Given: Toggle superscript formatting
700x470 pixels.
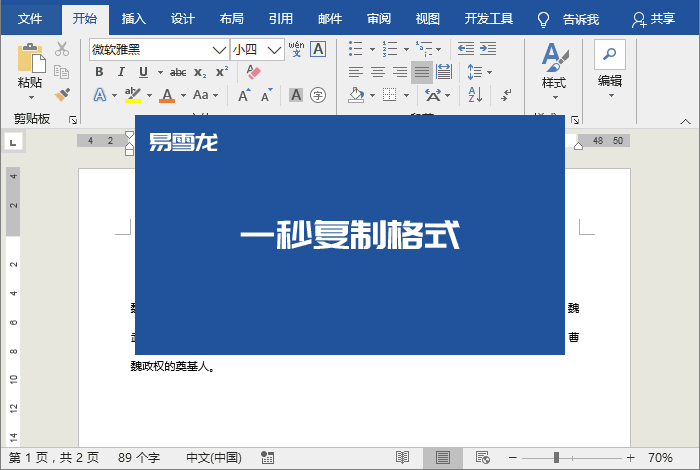Looking at the screenshot, I should click(222, 71).
